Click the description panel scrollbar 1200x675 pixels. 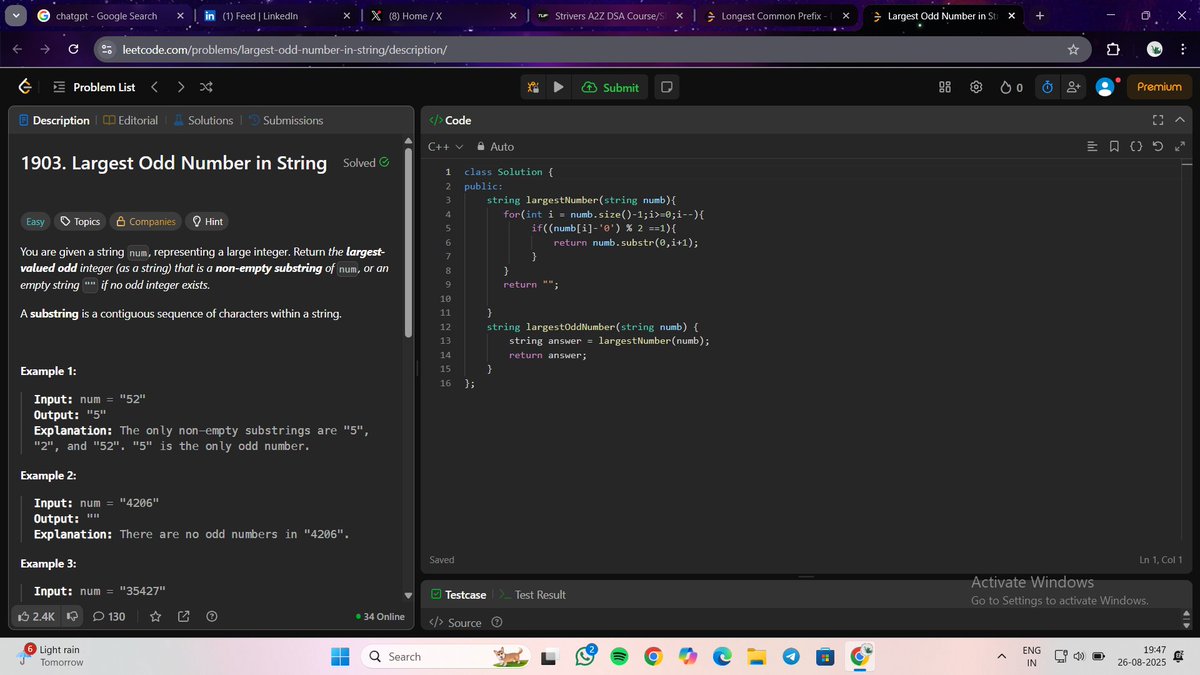[x=407, y=242]
